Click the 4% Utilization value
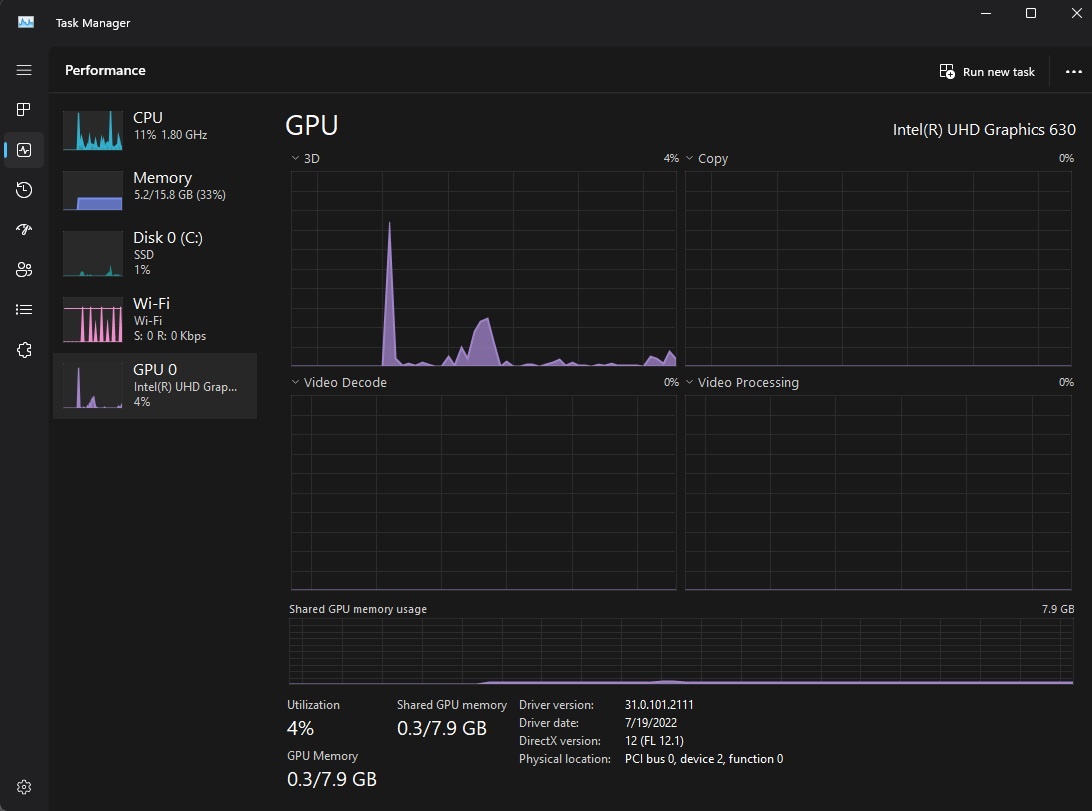1092x811 pixels. (x=300, y=728)
